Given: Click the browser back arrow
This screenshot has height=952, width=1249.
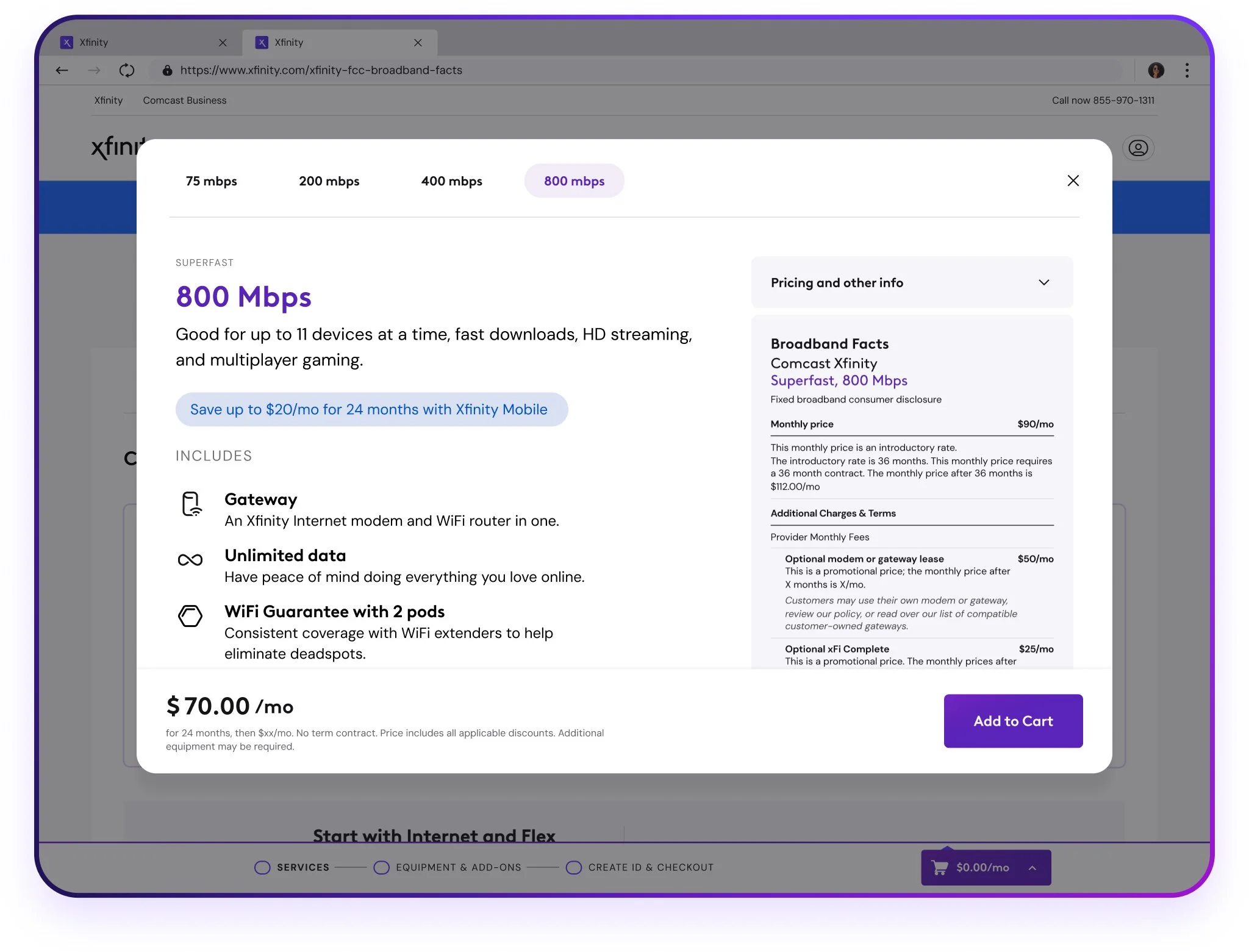Looking at the screenshot, I should [x=62, y=70].
